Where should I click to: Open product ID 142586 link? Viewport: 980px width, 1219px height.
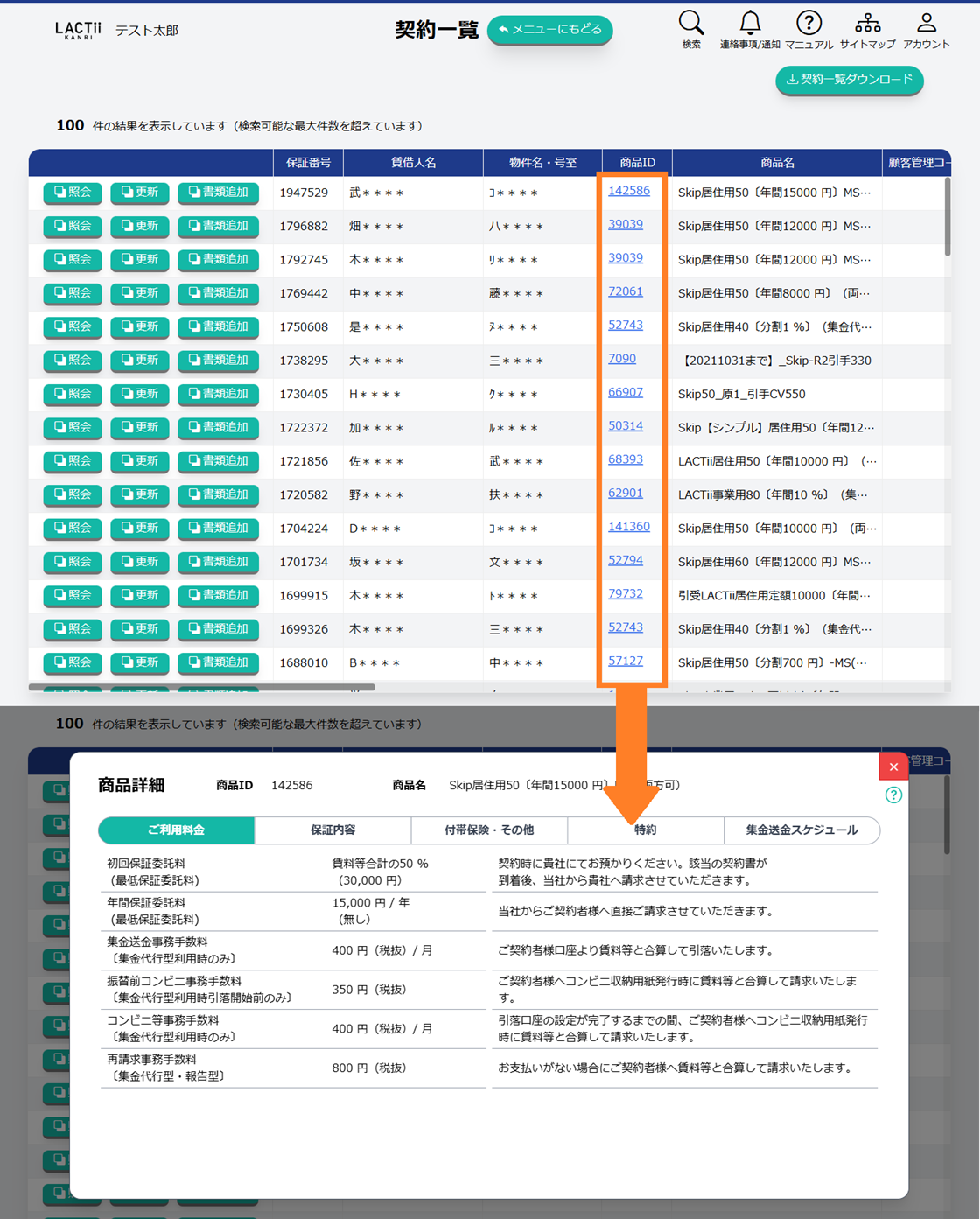[628, 191]
